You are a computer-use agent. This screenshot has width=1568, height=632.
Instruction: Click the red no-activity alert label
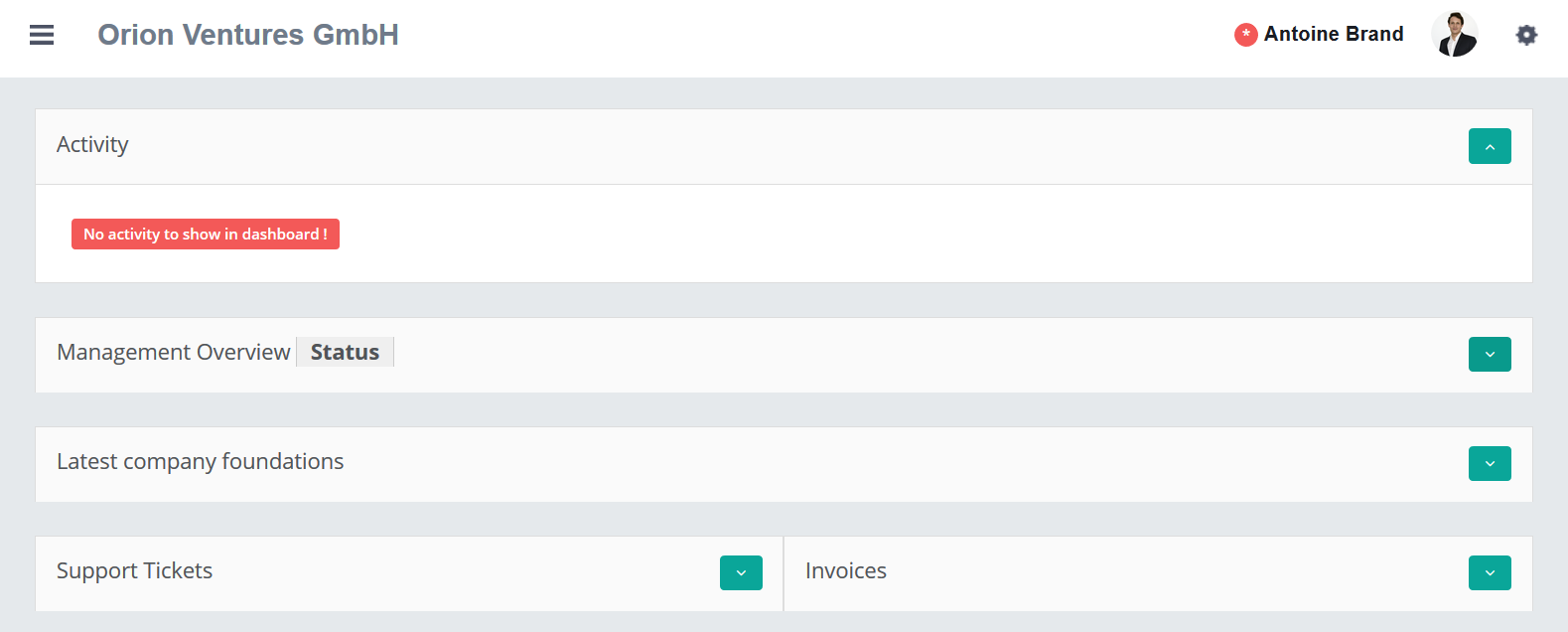click(x=206, y=235)
